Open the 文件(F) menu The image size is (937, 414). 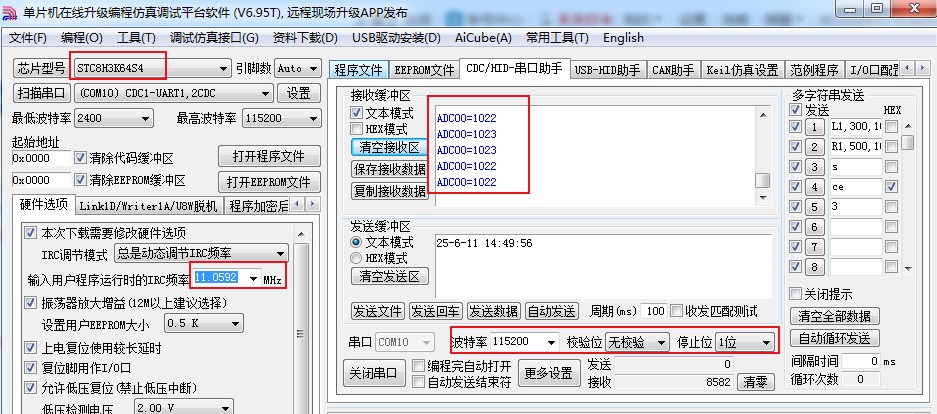[x=27, y=38]
